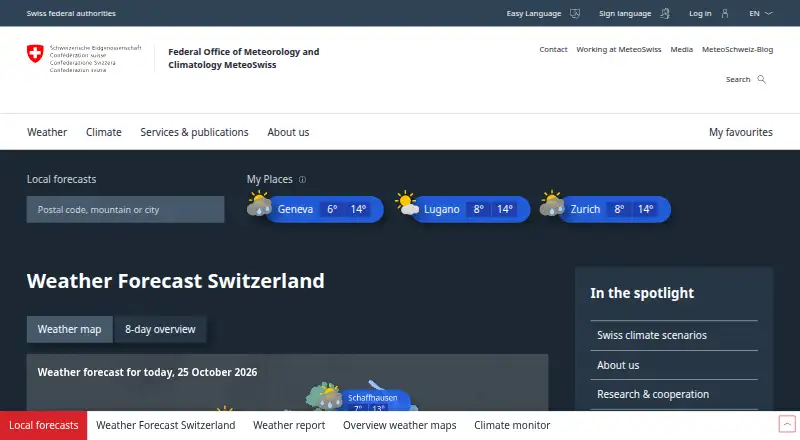
Task: Select Local forecasts in bottom bar
Action: (44, 425)
